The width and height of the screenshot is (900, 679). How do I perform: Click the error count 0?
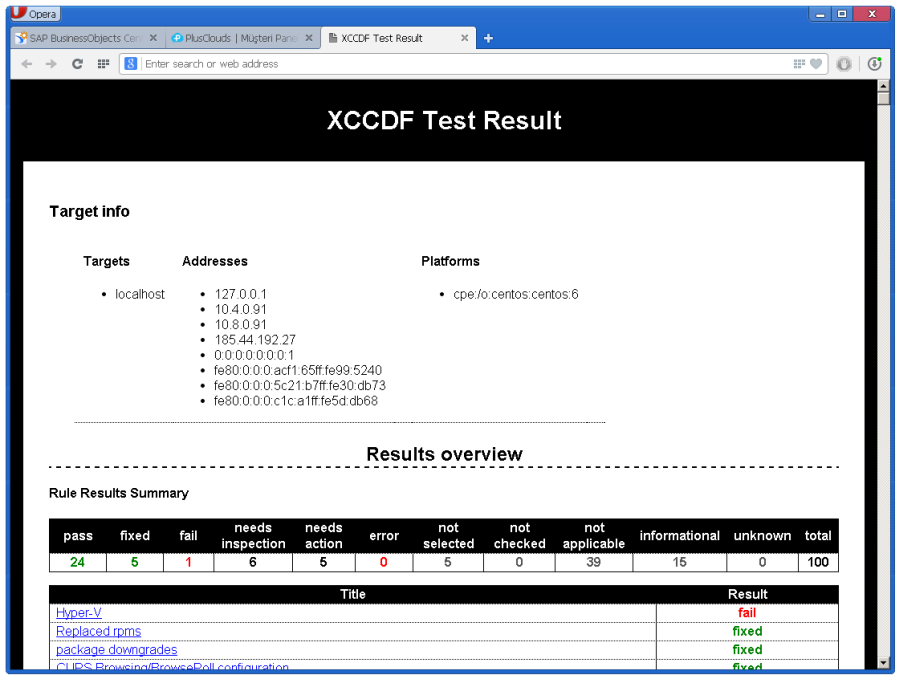tap(383, 562)
